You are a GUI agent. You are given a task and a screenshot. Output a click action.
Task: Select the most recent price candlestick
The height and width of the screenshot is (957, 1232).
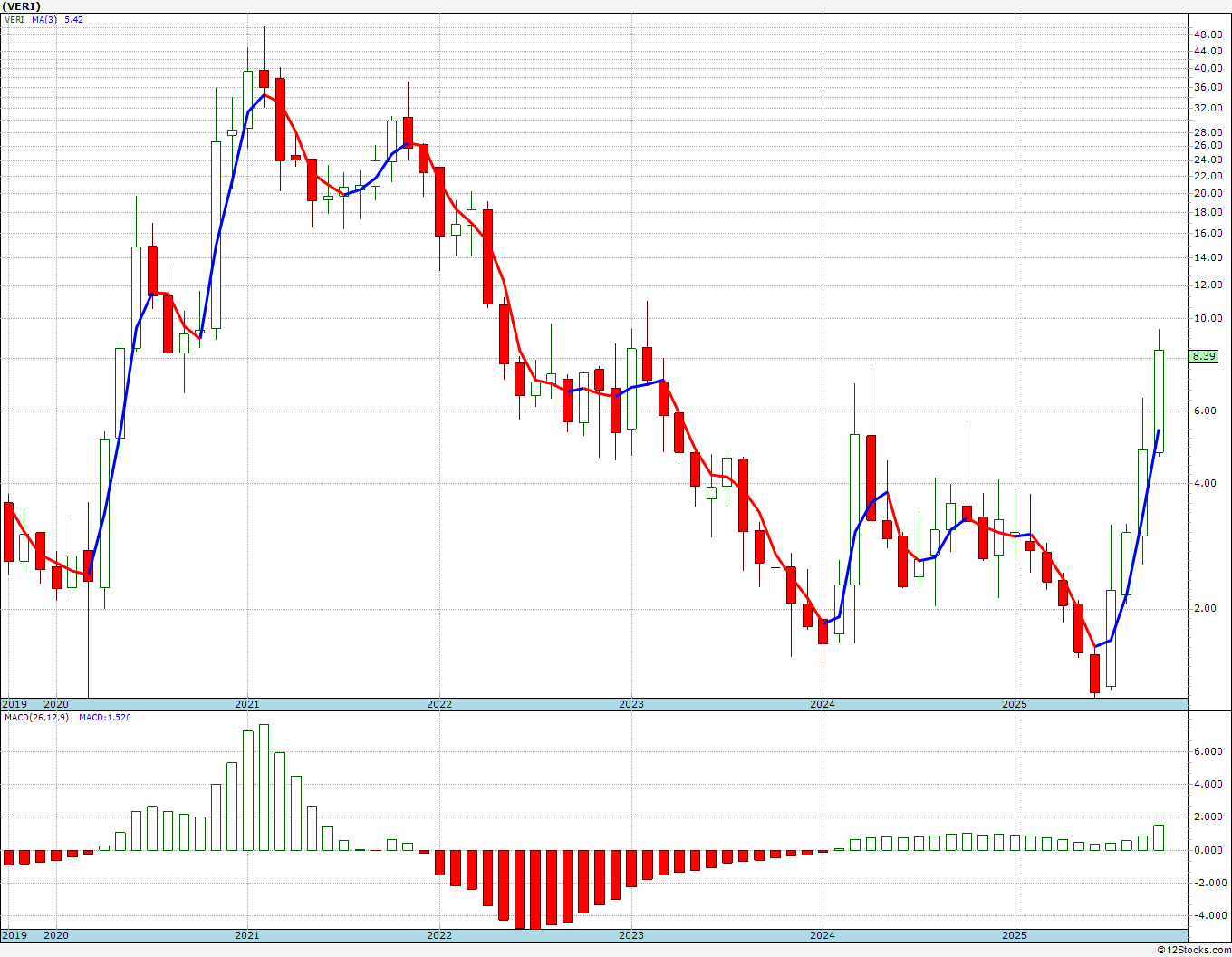1159,401
